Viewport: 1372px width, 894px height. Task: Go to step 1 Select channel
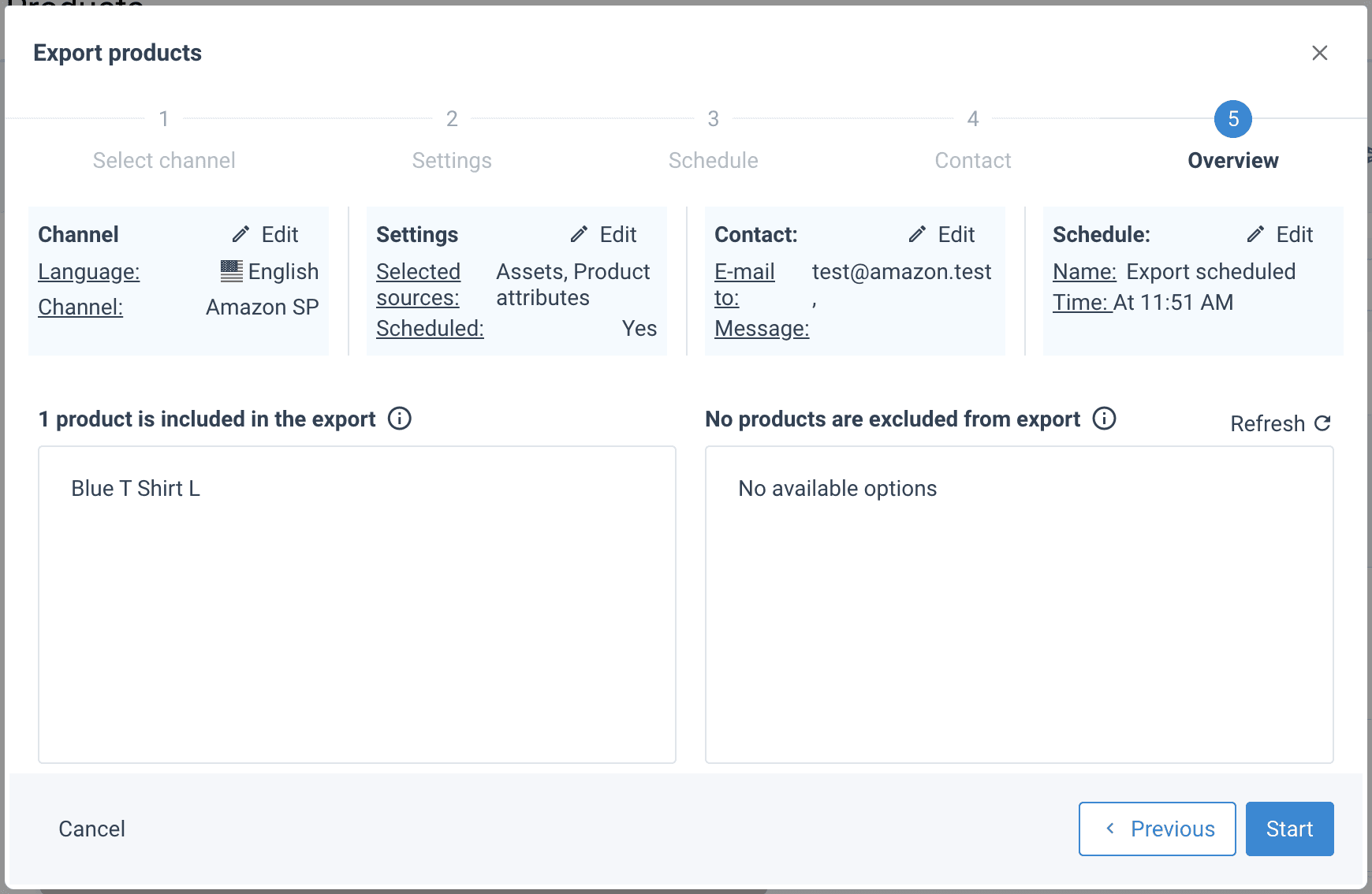coord(164,119)
